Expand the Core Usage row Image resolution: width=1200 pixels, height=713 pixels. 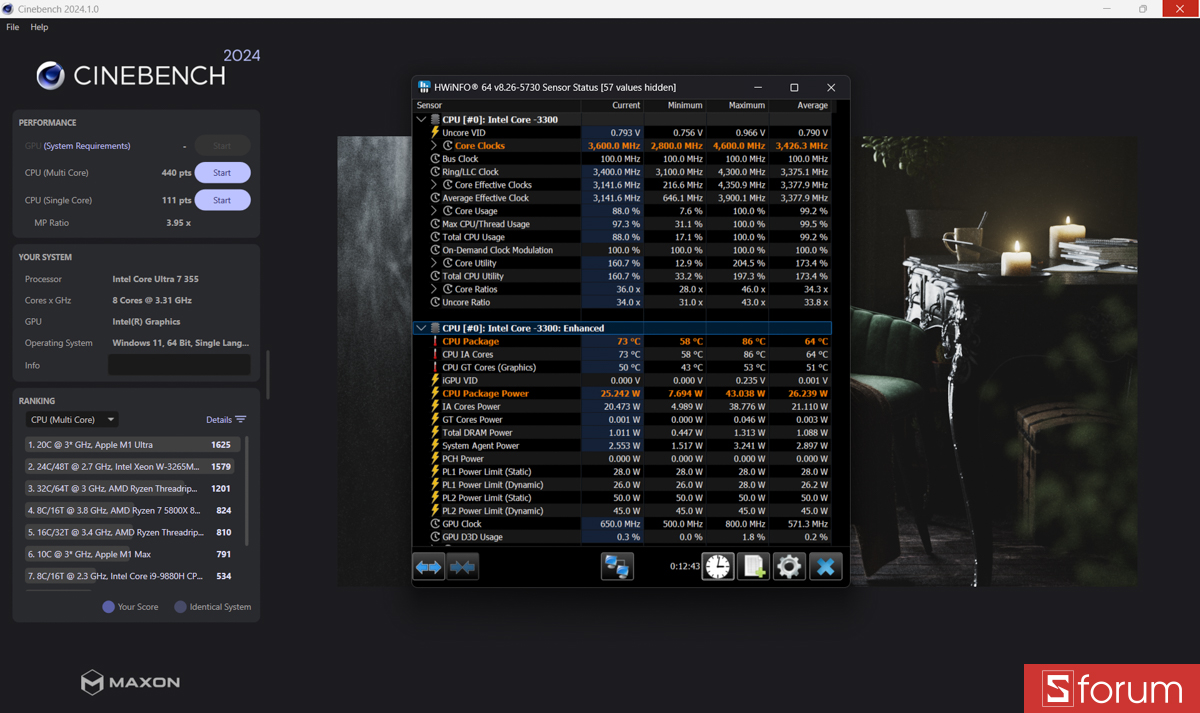pos(434,211)
